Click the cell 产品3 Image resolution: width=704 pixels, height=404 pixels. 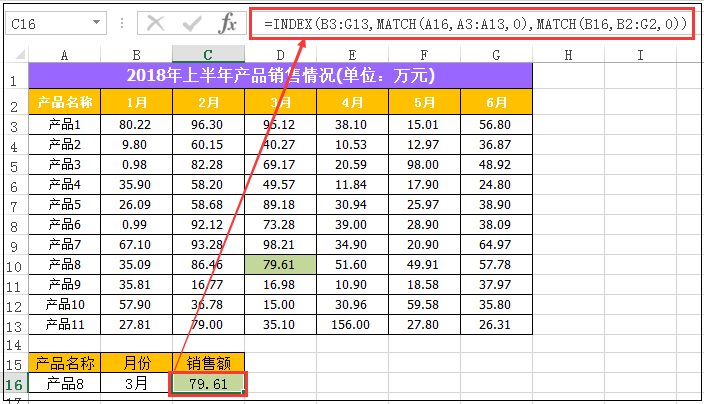pyautogui.click(x=65, y=164)
